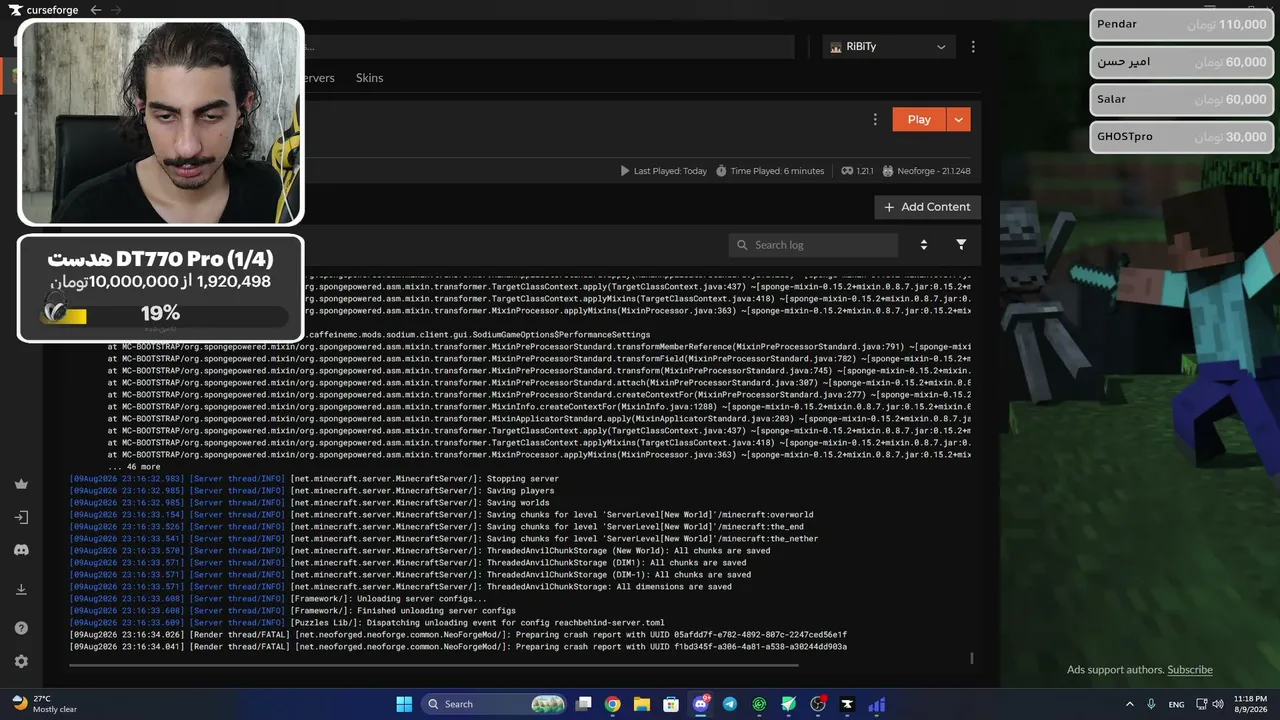Open three-dot menu beside RiBiTy account
This screenshot has width=1280, height=720.
[973, 47]
